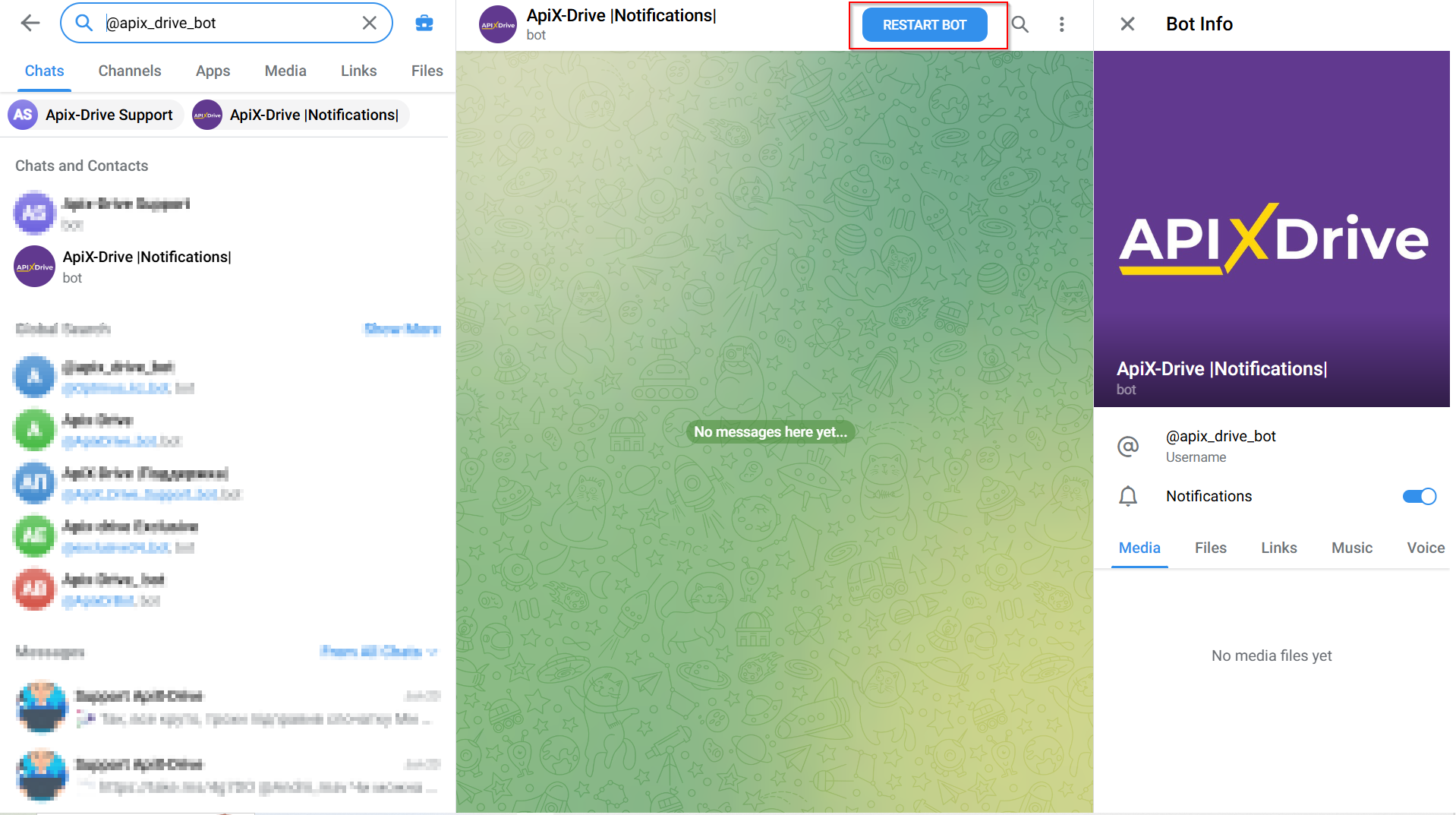Open the Media search tab
1456x815 pixels.
pyautogui.click(x=285, y=71)
